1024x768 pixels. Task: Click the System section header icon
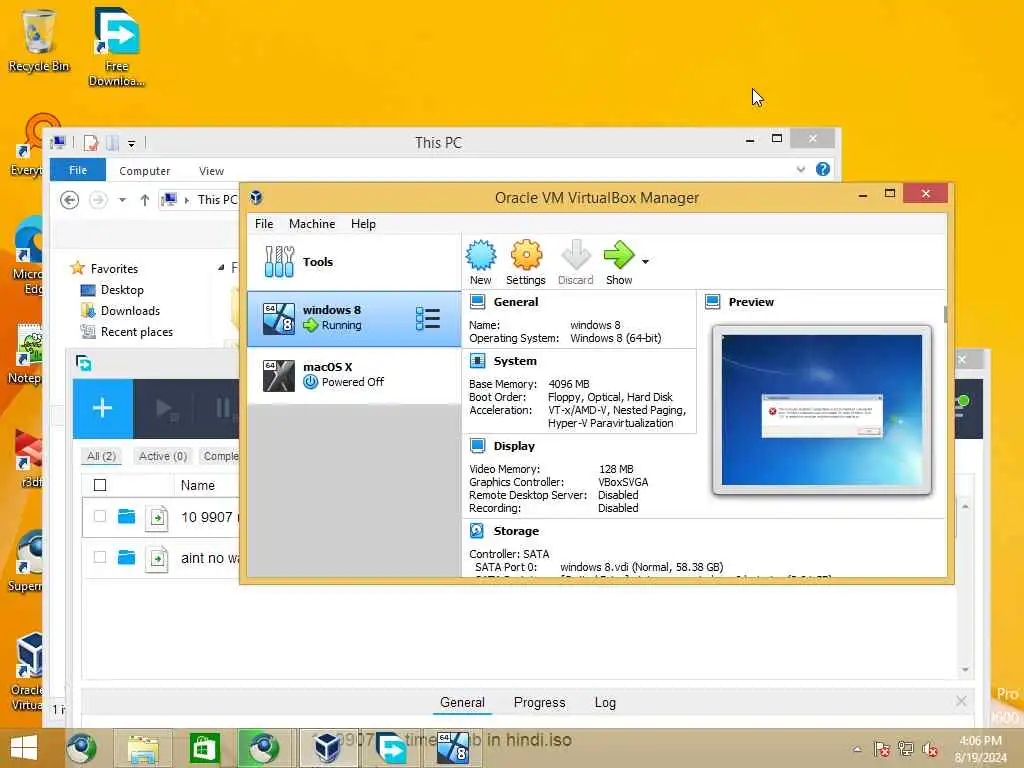[x=477, y=361]
